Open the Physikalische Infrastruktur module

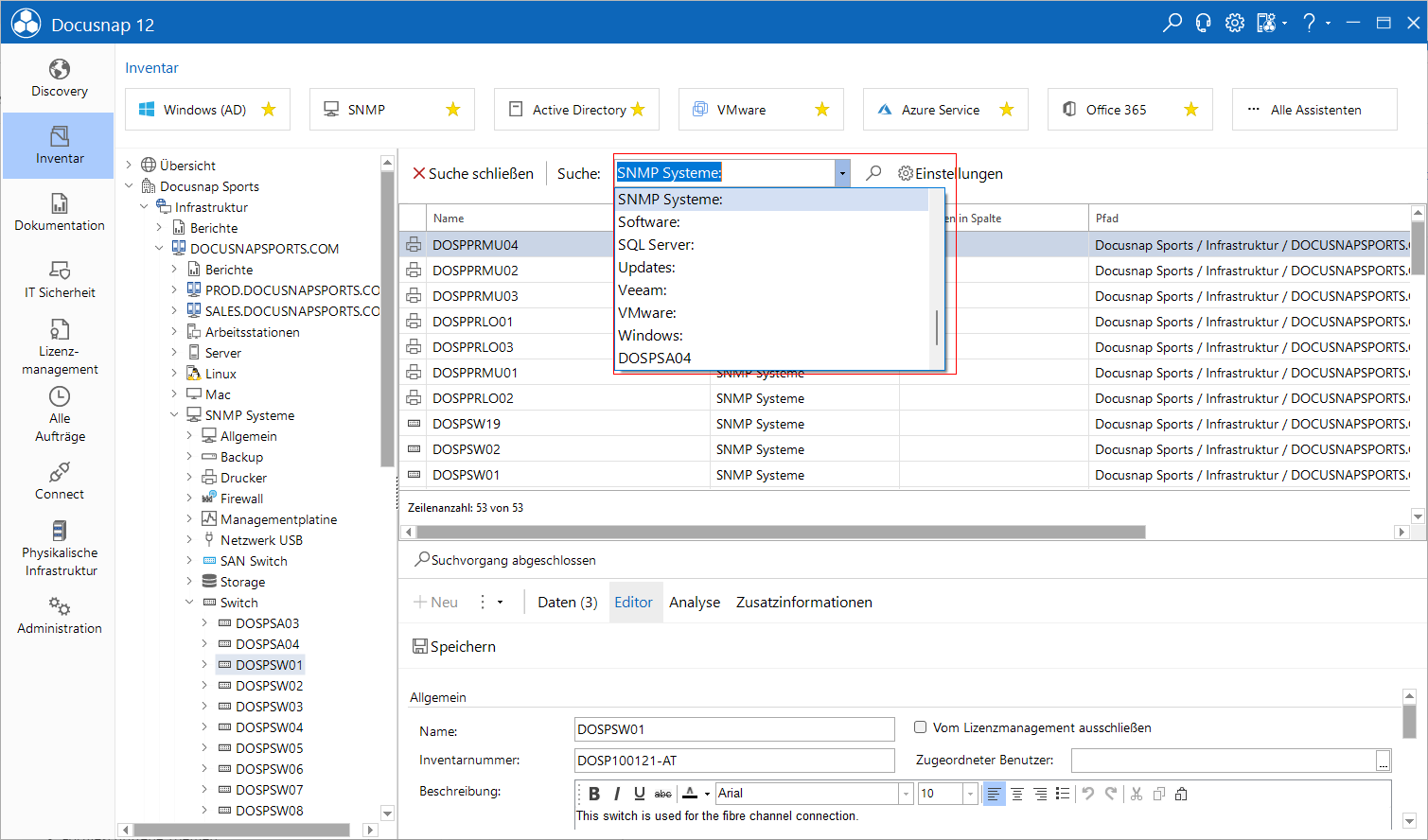(59, 549)
